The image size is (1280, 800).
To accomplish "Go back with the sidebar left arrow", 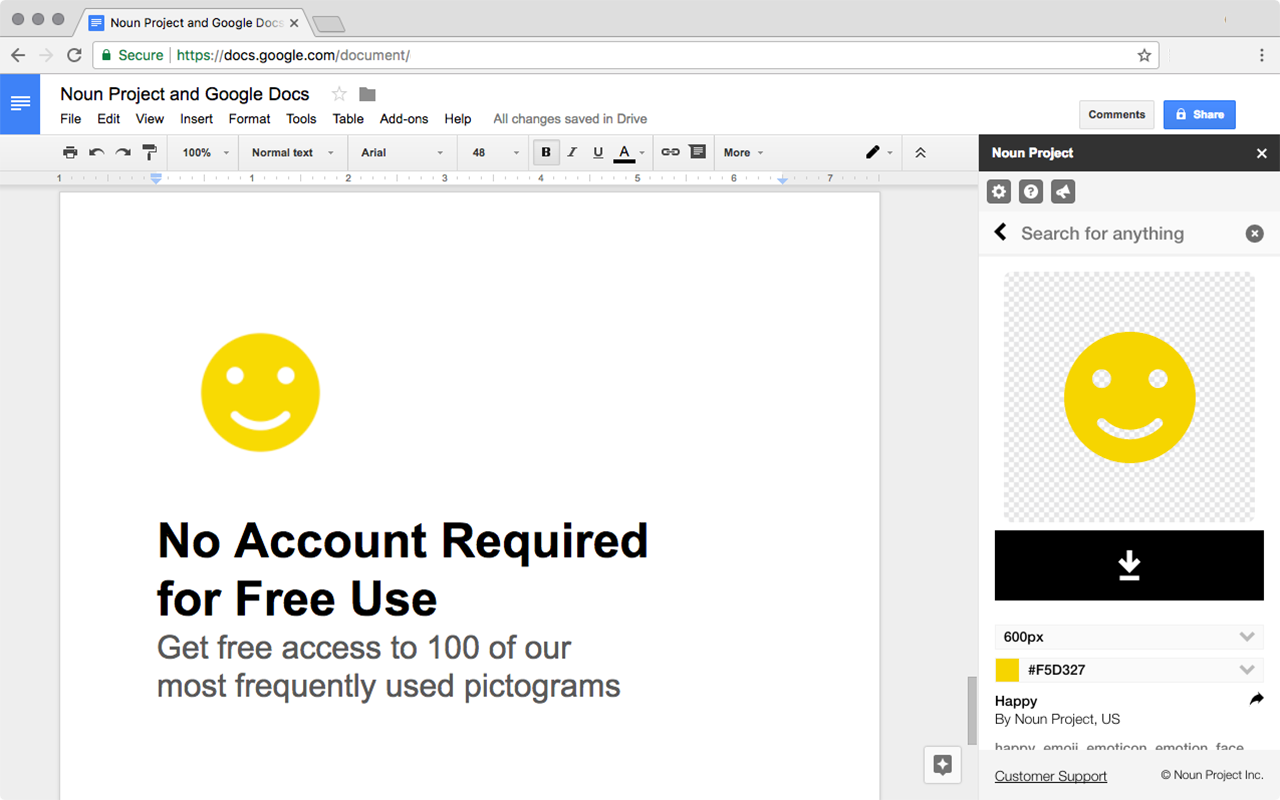I will 1000,232.
